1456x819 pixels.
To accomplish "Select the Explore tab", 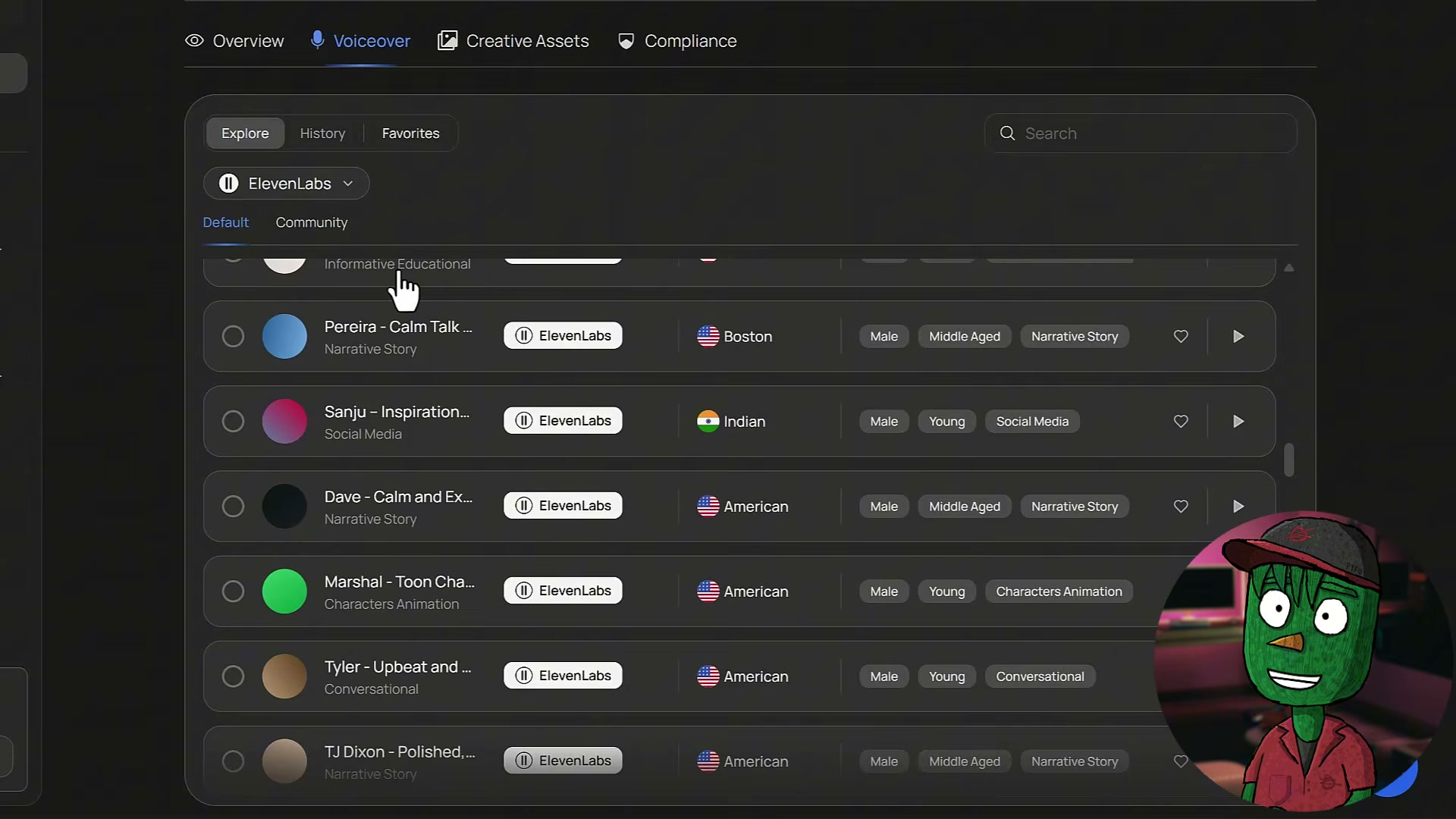I will tap(245, 133).
